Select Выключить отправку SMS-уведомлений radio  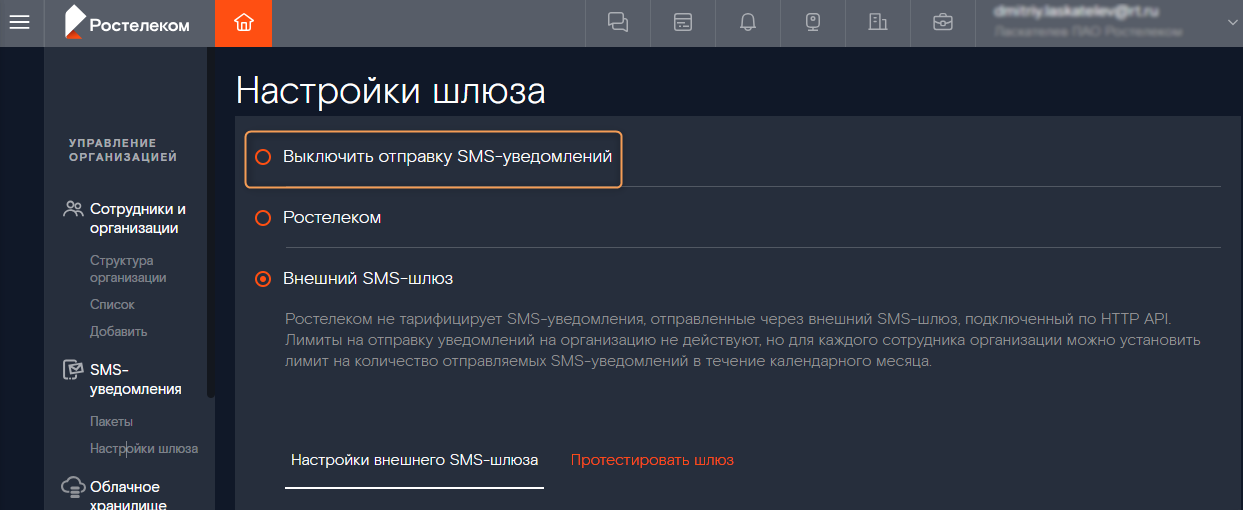tap(263, 157)
